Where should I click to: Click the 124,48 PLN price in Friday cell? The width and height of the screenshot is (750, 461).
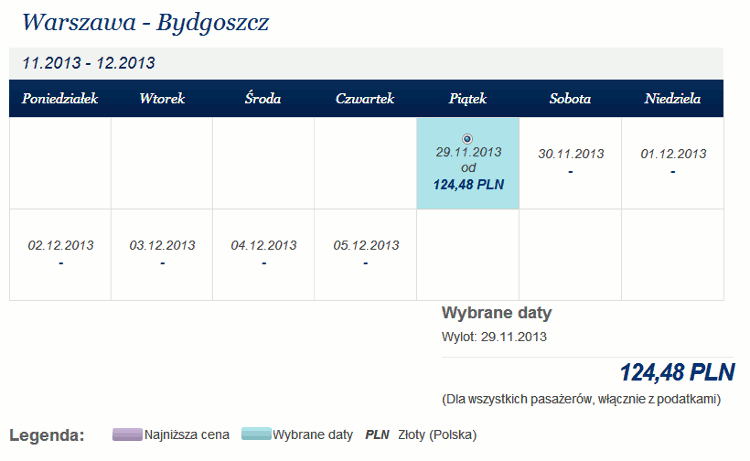pyautogui.click(x=468, y=185)
